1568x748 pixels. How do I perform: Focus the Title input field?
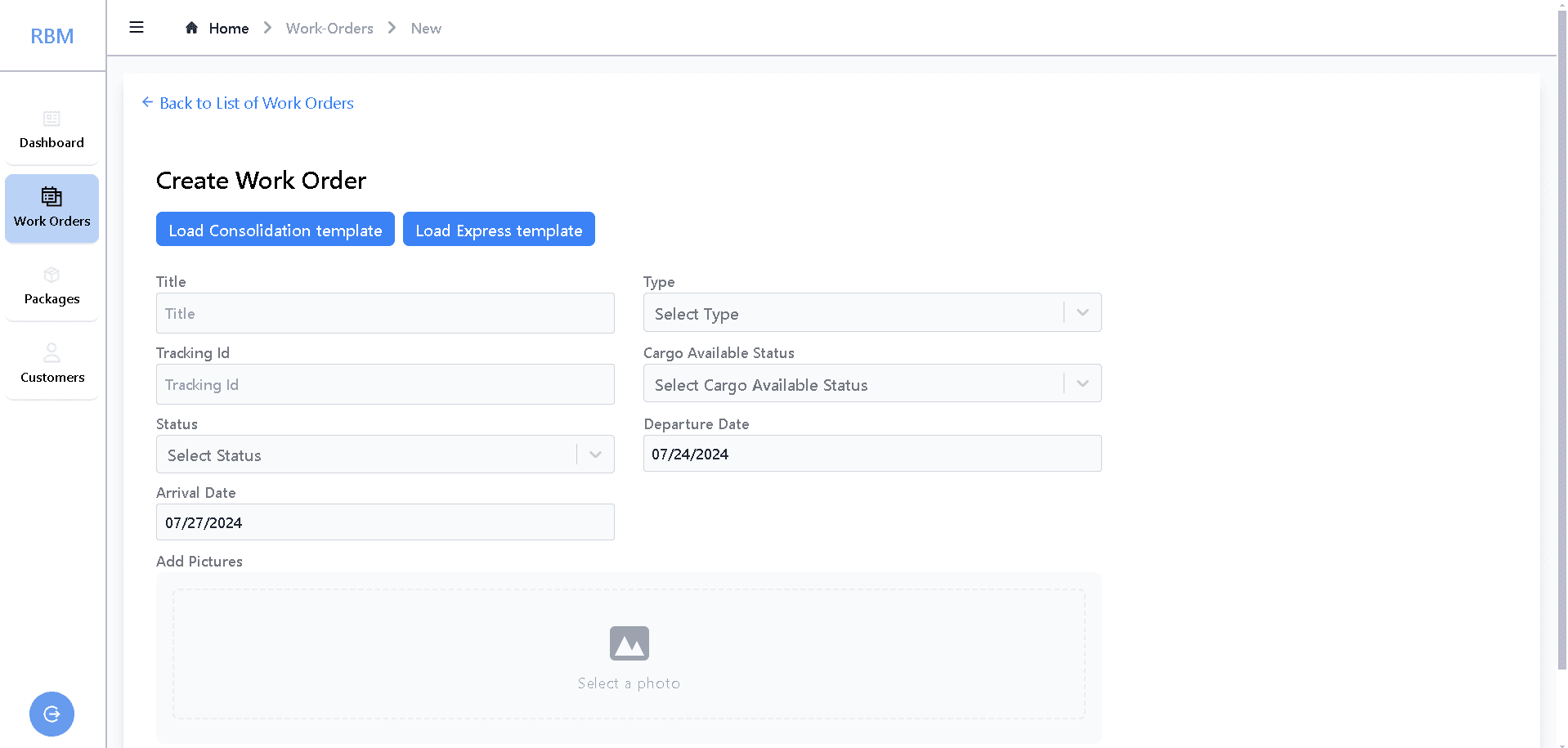[385, 313]
